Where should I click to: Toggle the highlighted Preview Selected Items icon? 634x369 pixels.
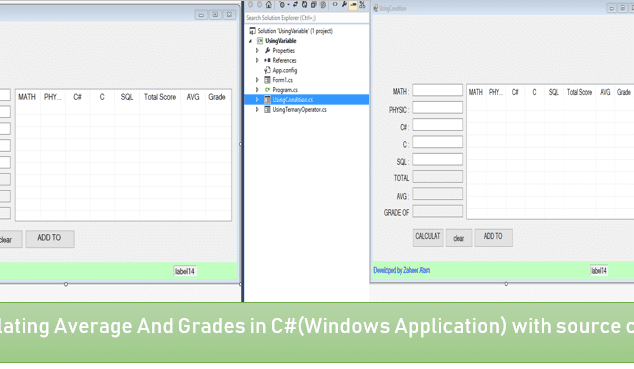[x=353, y=5]
